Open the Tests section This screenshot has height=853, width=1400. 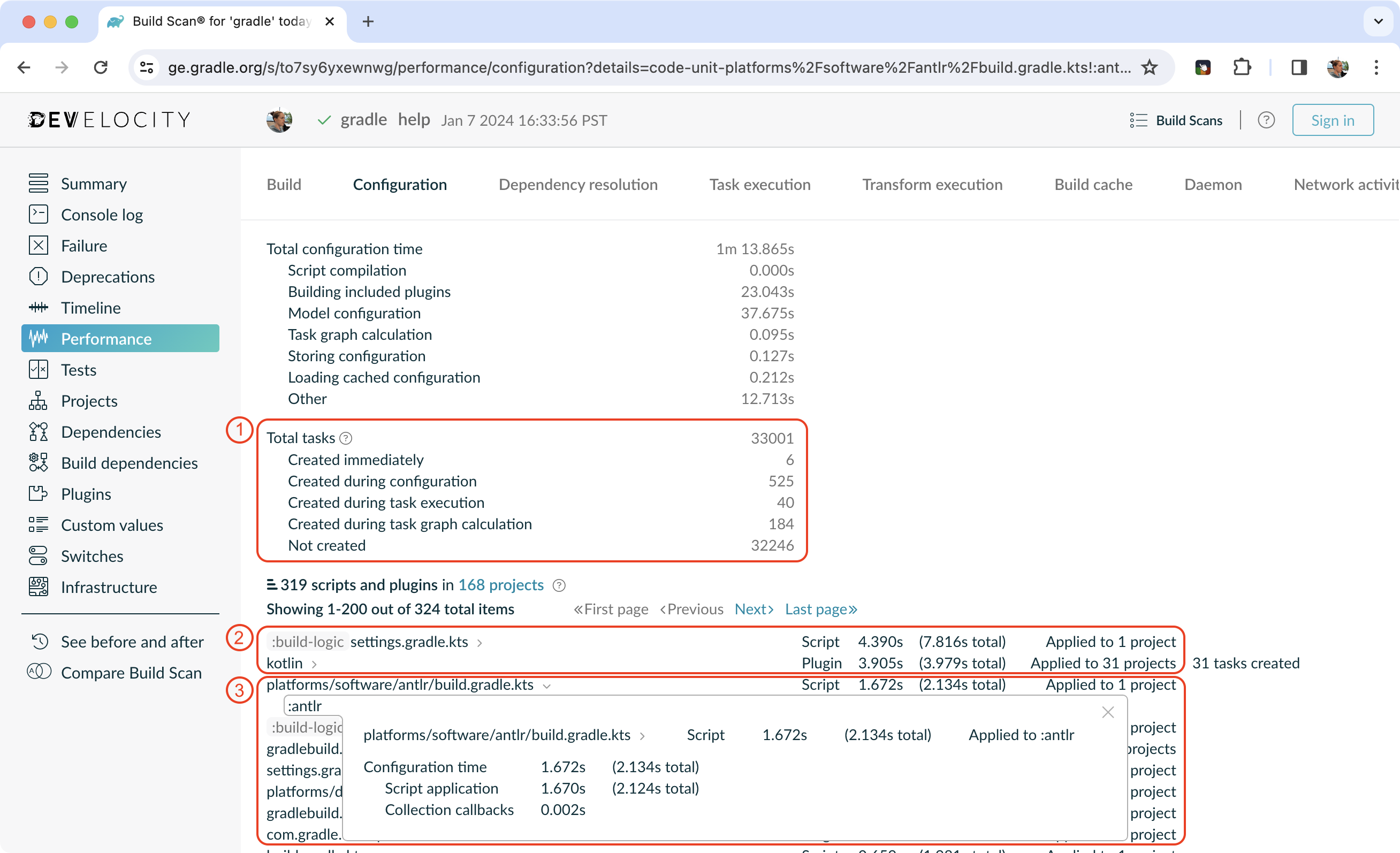[79, 369]
